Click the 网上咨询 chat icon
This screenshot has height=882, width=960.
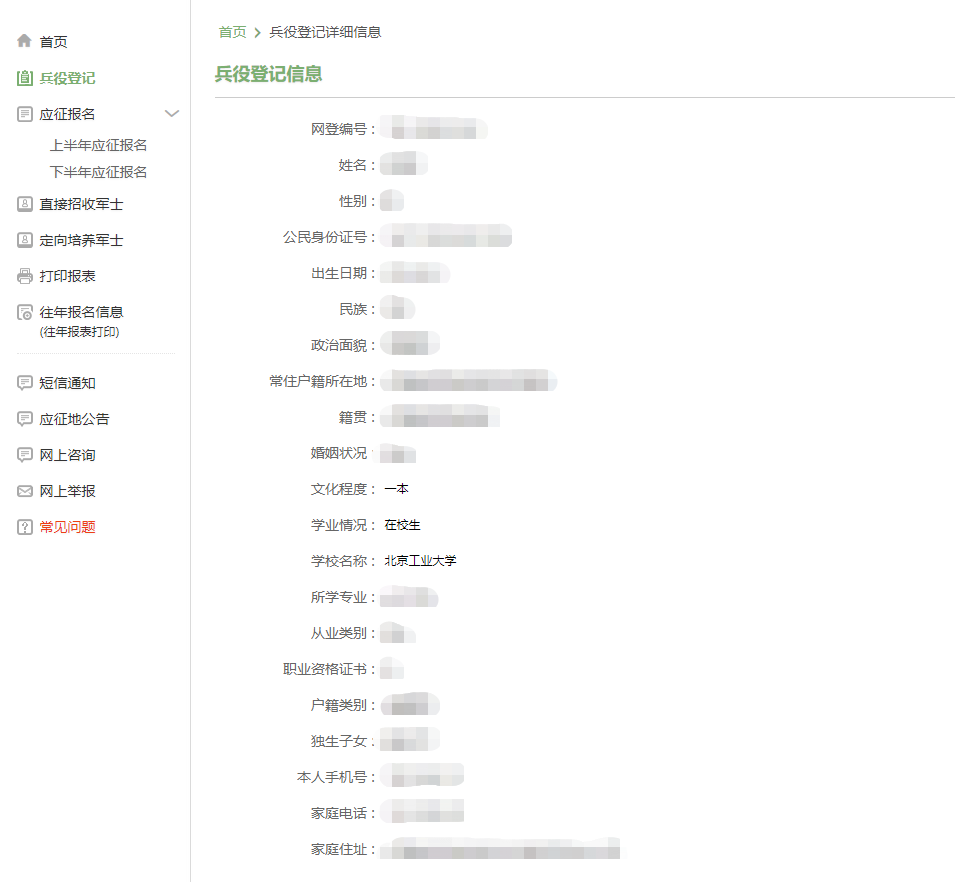click(24, 455)
